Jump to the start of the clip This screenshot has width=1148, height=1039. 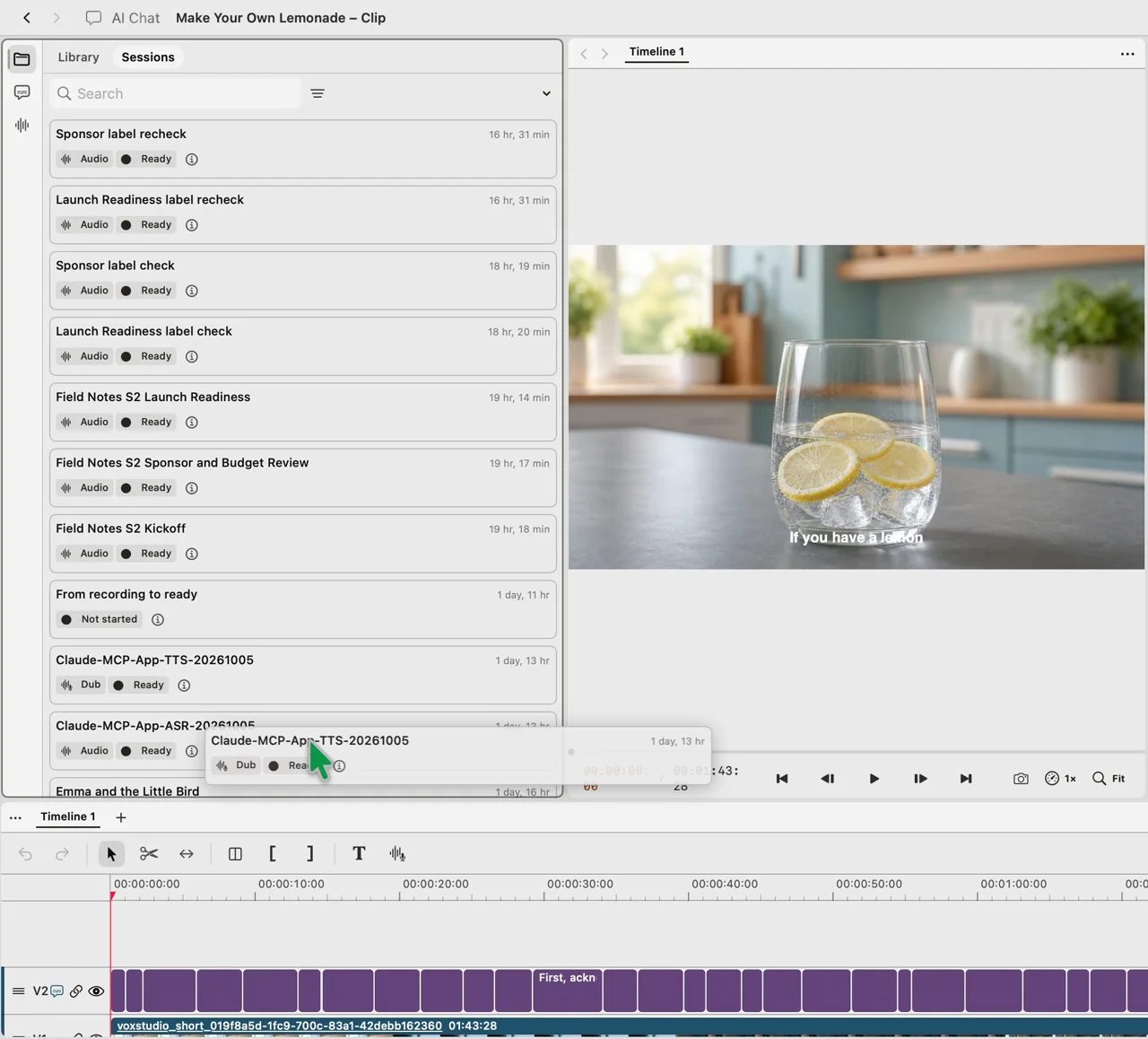pyautogui.click(x=782, y=779)
